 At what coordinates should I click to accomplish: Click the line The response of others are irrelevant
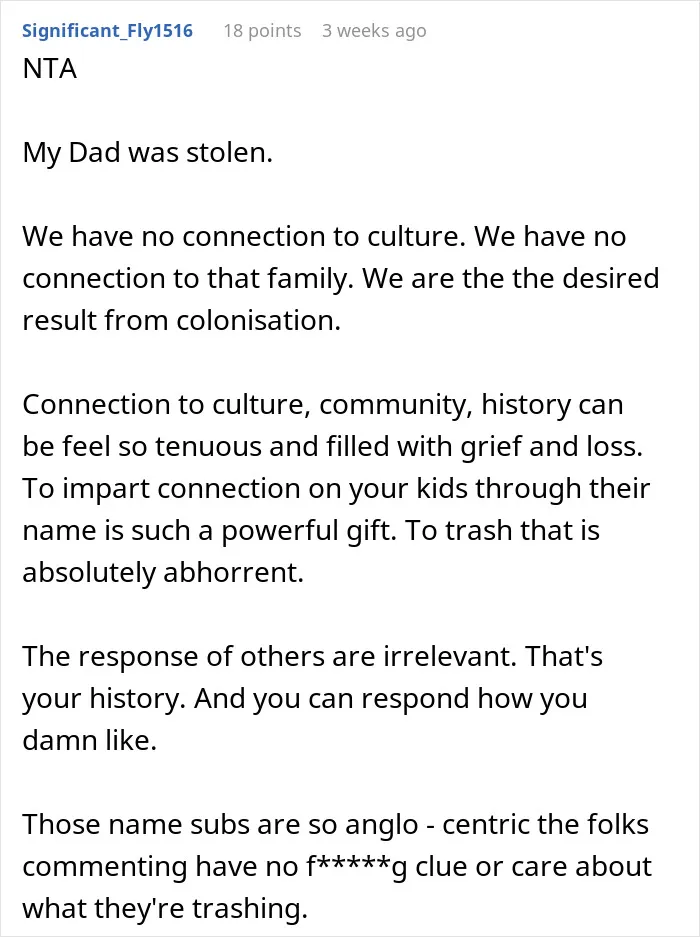click(312, 657)
